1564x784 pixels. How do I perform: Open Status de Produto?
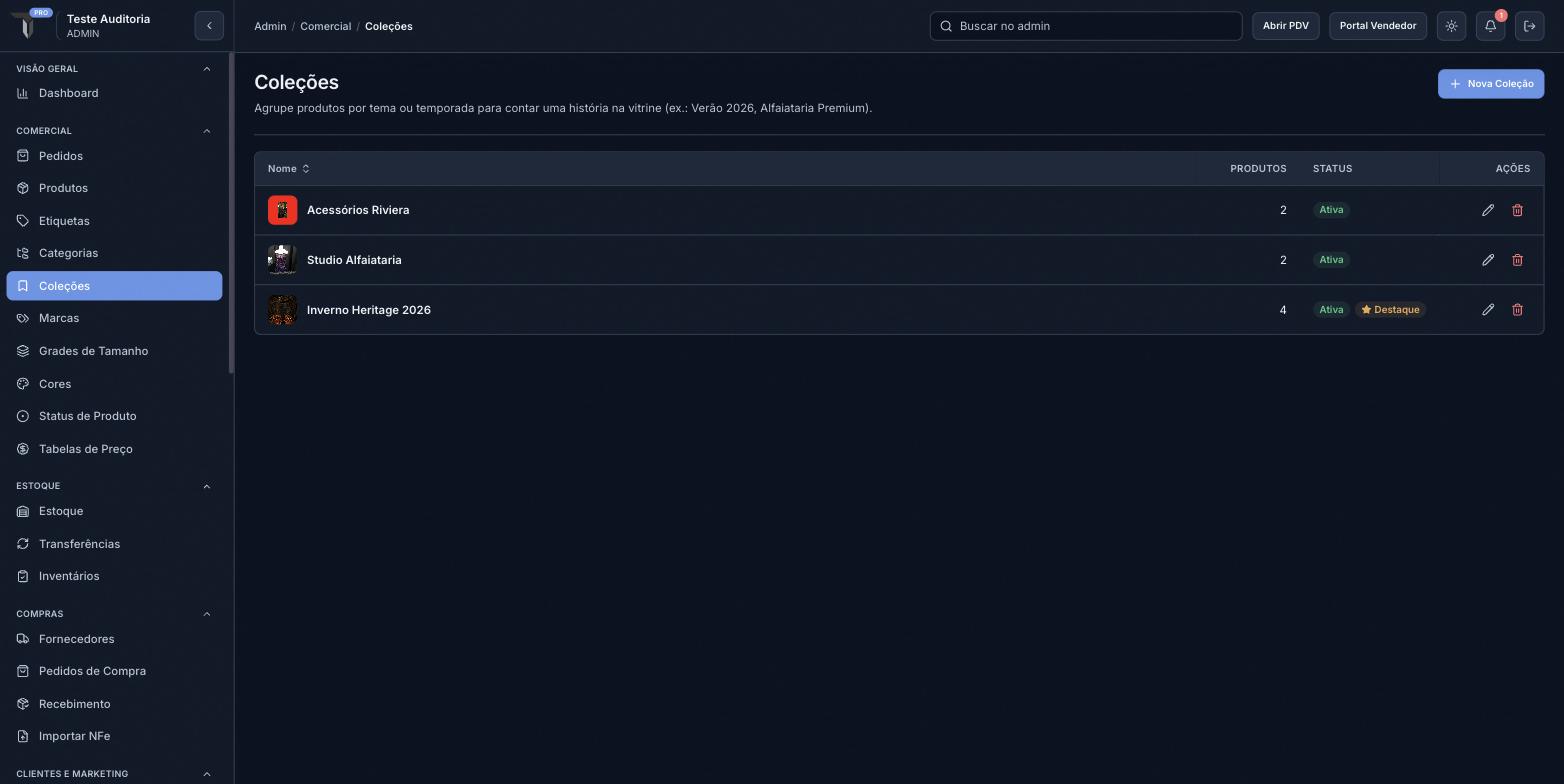(x=114, y=416)
